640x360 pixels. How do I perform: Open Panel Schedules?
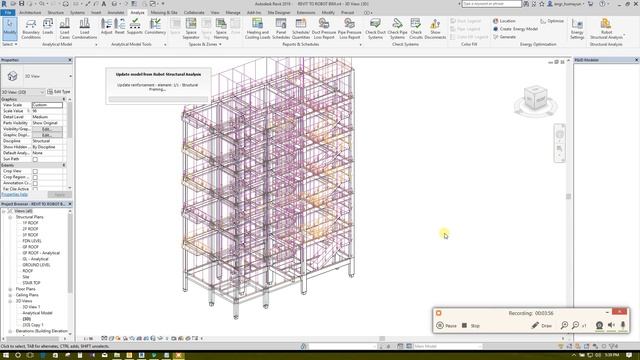click(281, 29)
